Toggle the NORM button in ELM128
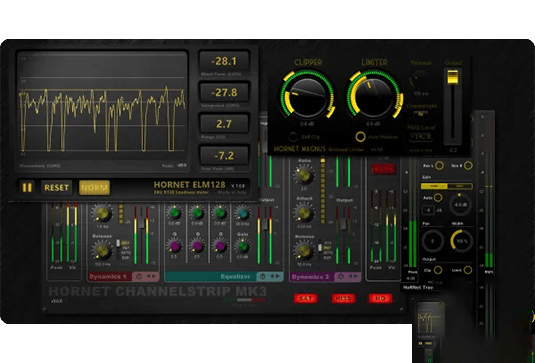Viewport: 535px width, 363px height. click(x=95, y=188)
